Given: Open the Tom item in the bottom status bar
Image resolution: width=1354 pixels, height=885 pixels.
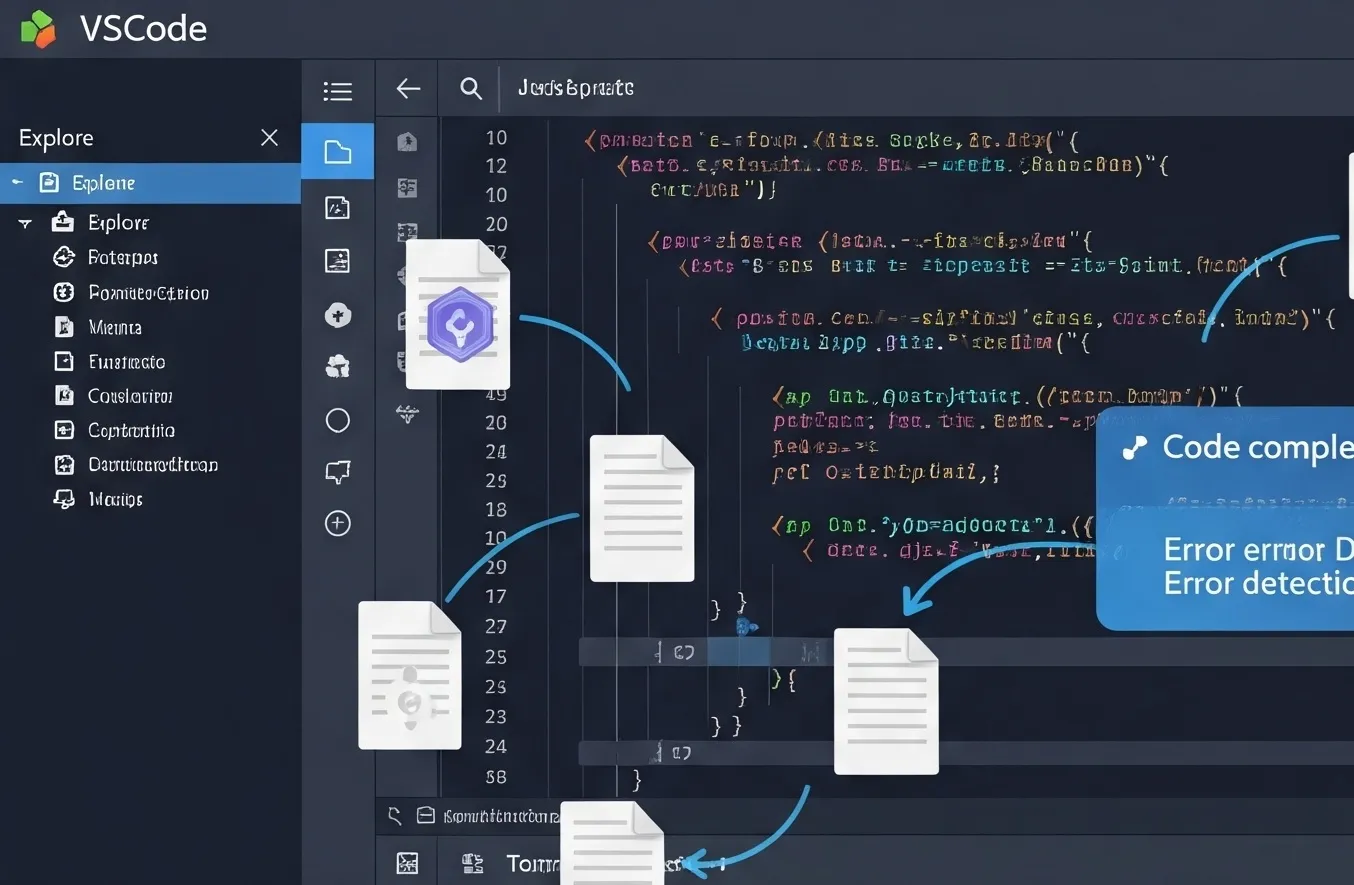Looking at the screenshot, I should point(528,863).
